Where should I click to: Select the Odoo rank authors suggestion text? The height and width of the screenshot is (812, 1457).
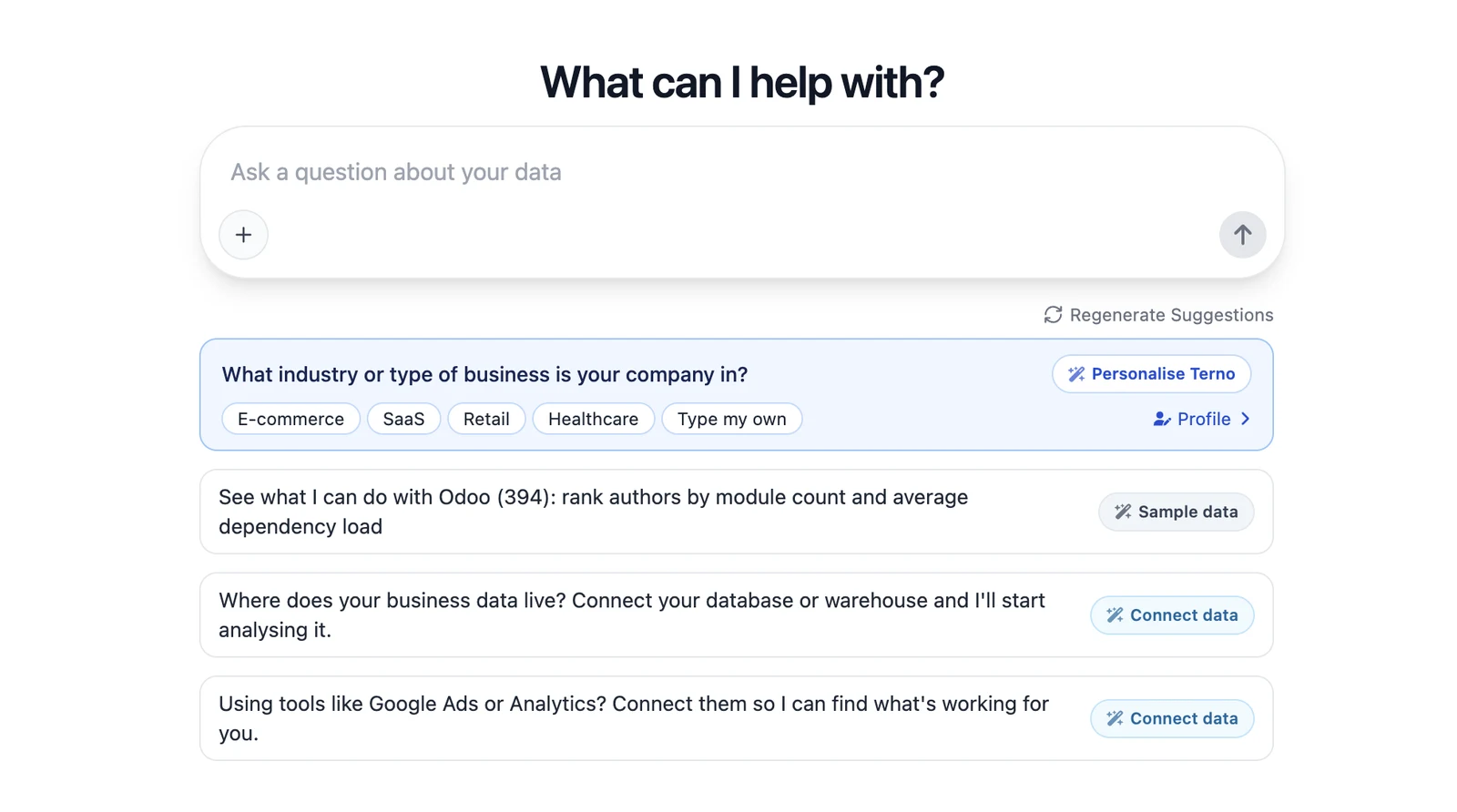pyautogui.click(x=593, y=512)
